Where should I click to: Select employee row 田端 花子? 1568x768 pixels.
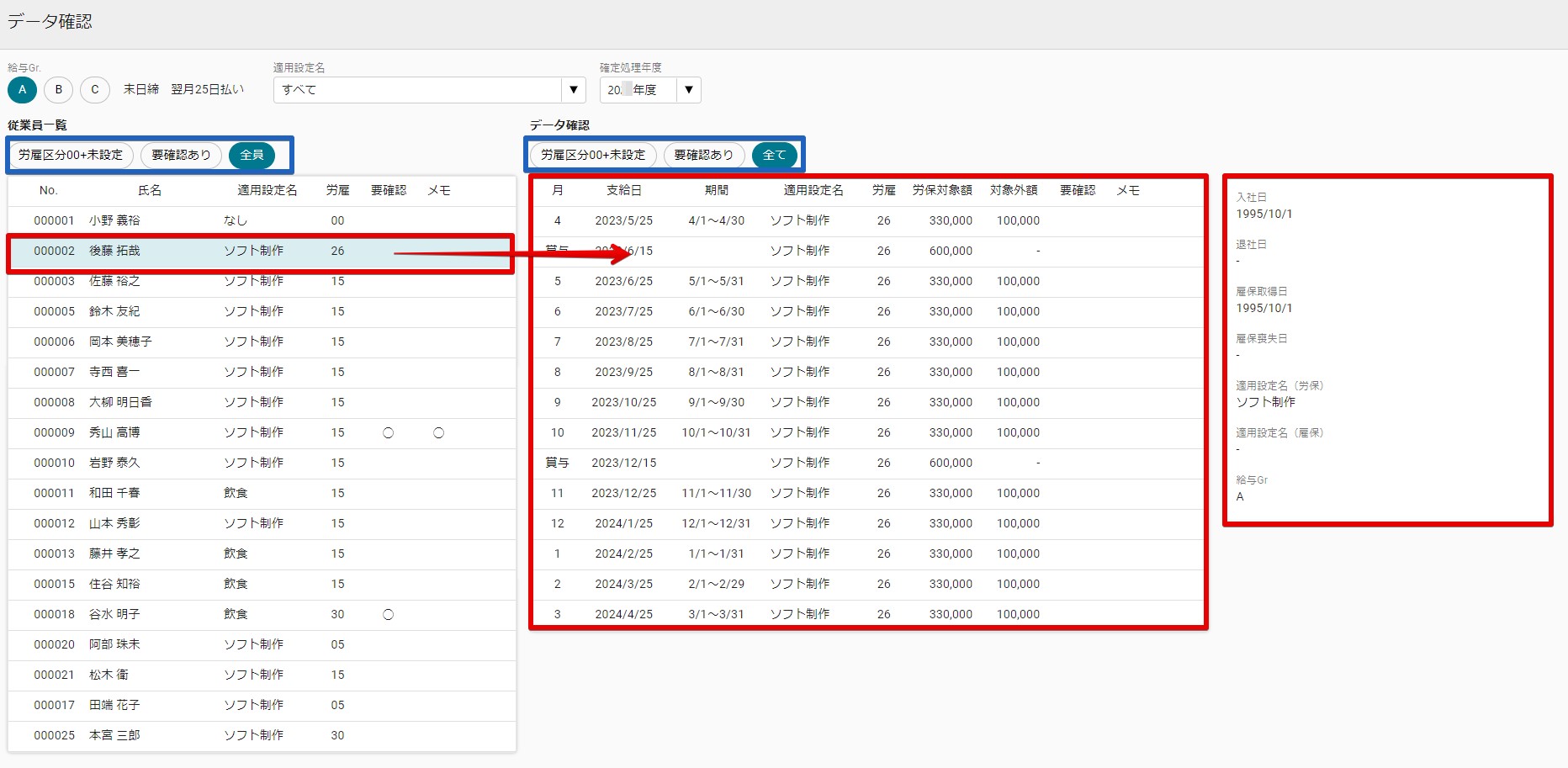262,705
